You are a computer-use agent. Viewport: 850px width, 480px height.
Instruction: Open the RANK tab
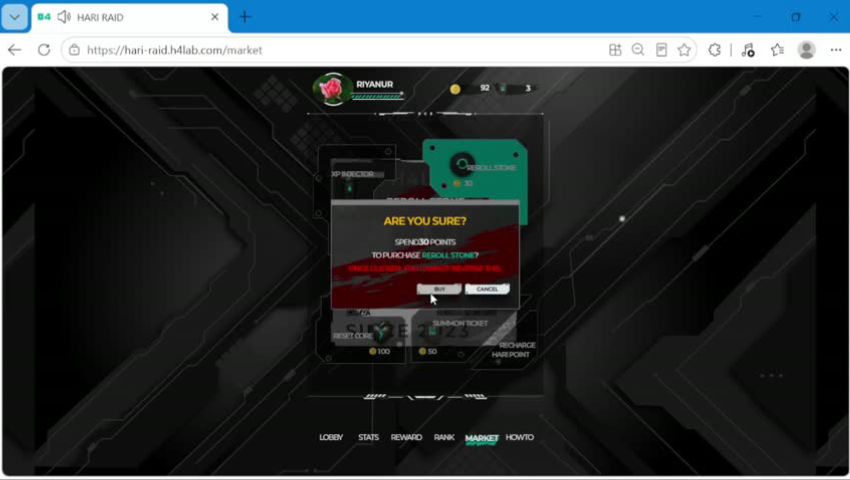tap(444, 437)
